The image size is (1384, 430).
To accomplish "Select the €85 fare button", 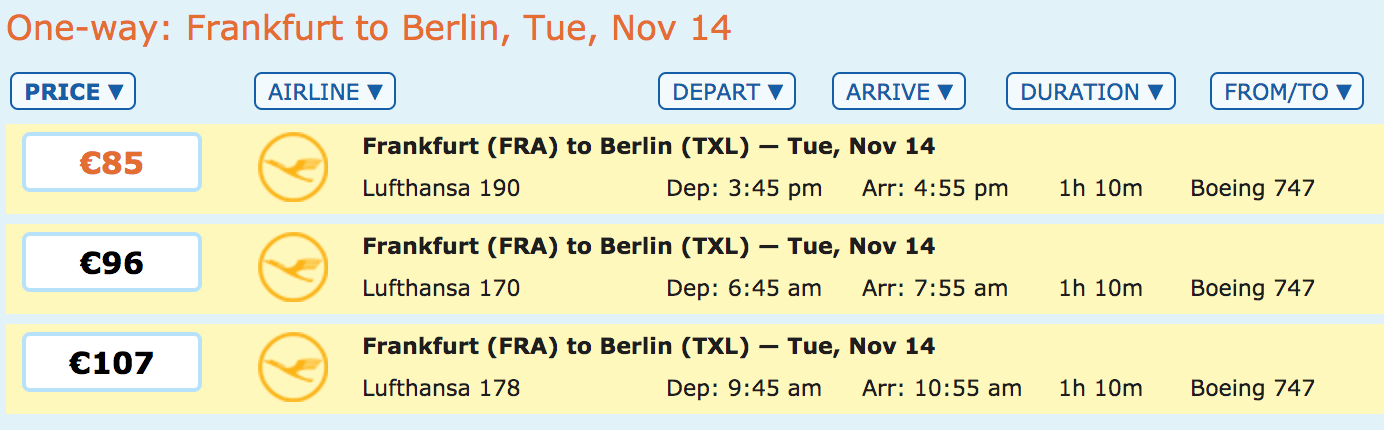I will tap(112, 162).
